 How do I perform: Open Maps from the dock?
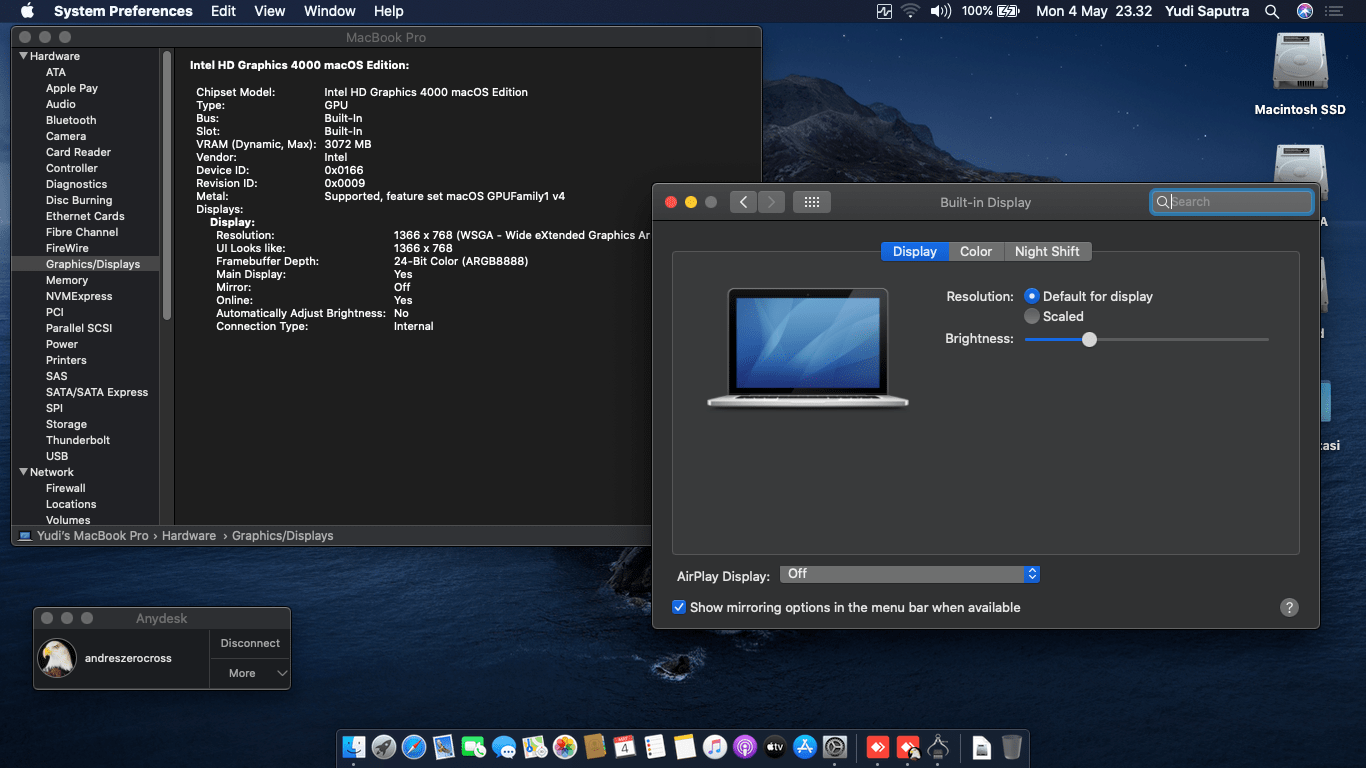[x=535, y=747]
